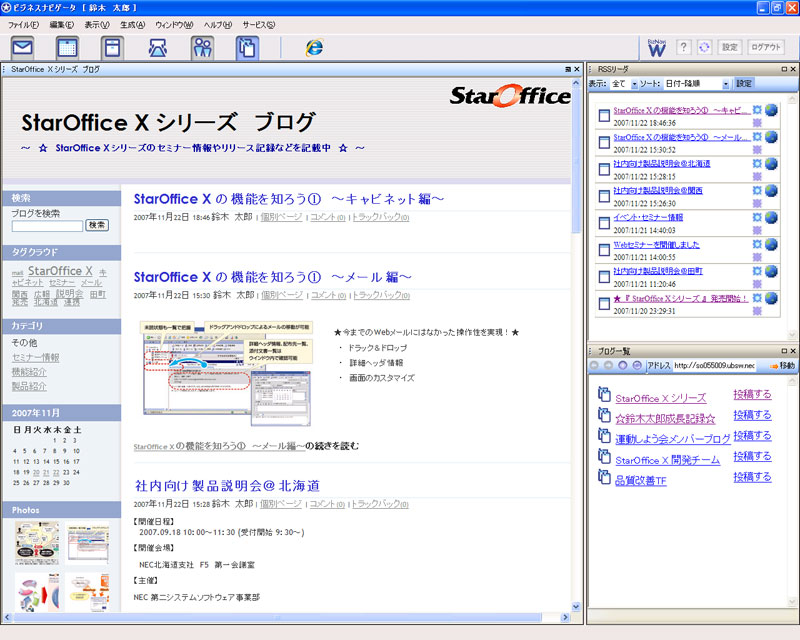Open globe icon for 社内向け製品説明会@田町 item
The image size is (800, 640).
[x=771, y=271]
